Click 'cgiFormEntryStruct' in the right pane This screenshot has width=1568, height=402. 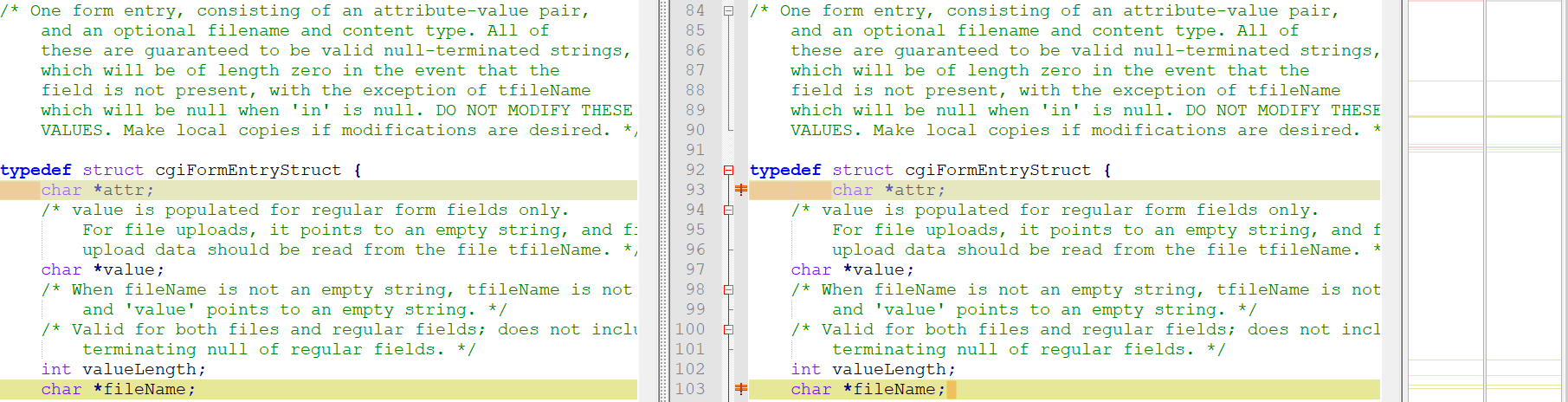(997, 171)
